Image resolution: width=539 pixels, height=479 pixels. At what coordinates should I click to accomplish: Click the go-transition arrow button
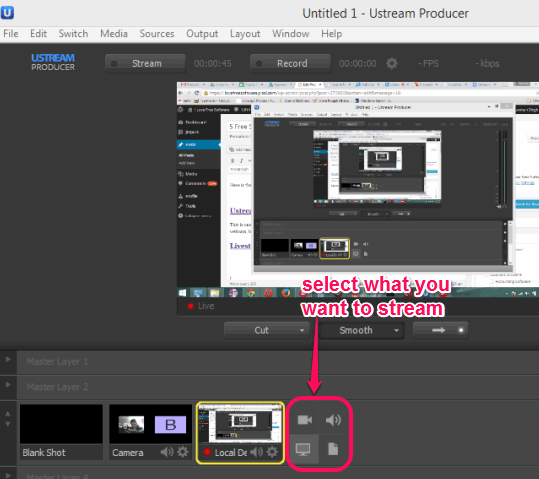click(440, 330)
